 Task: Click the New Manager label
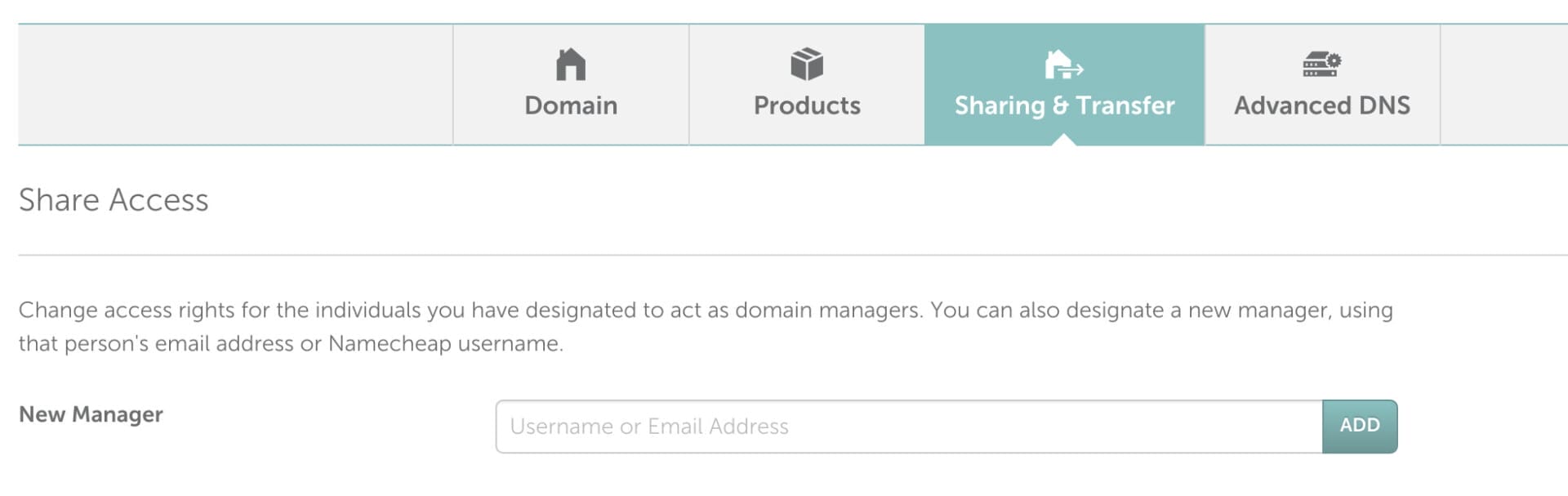click(x=91, y=414)
